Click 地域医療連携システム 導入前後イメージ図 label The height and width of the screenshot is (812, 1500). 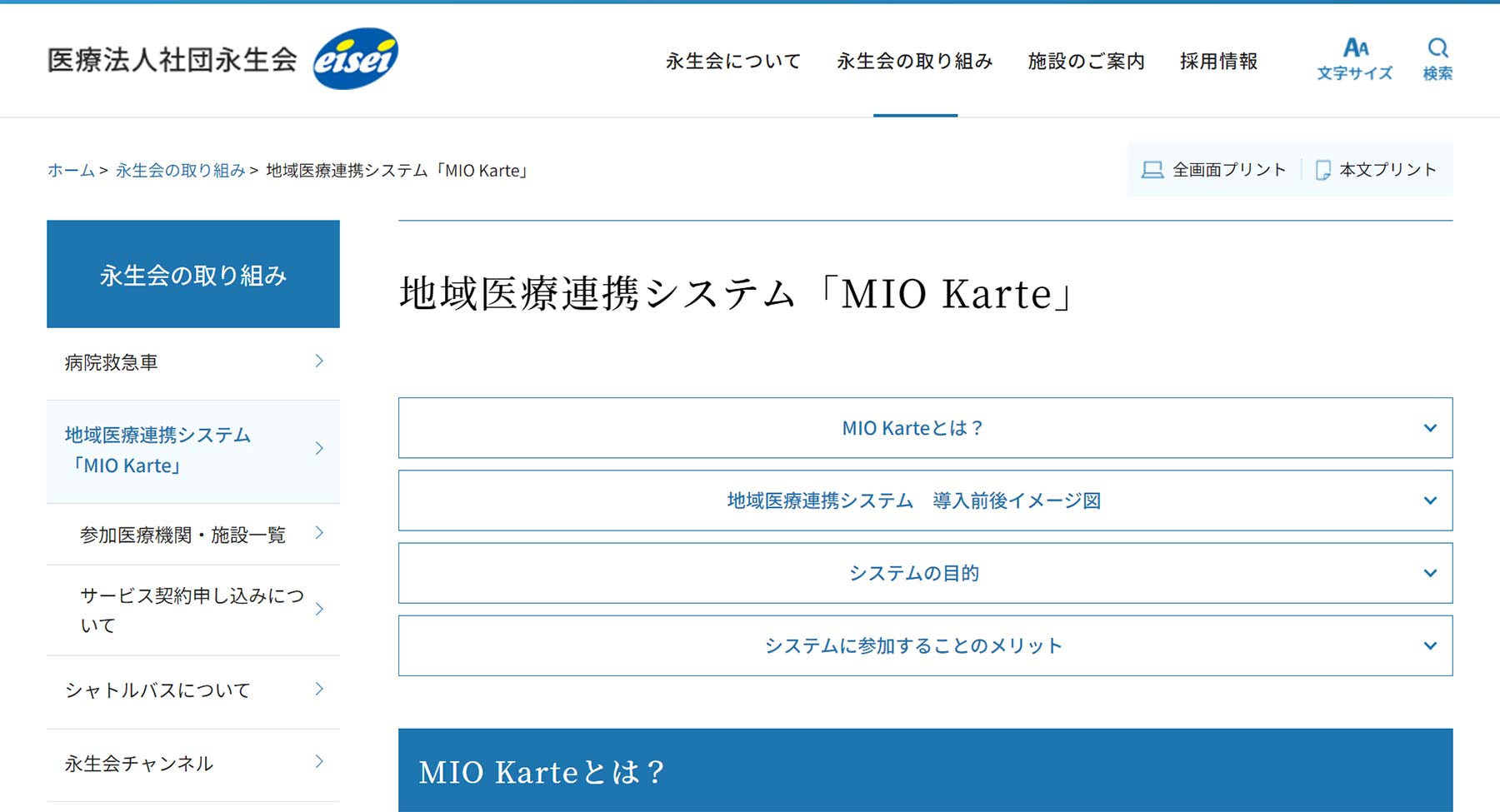[x=914, y=501]
